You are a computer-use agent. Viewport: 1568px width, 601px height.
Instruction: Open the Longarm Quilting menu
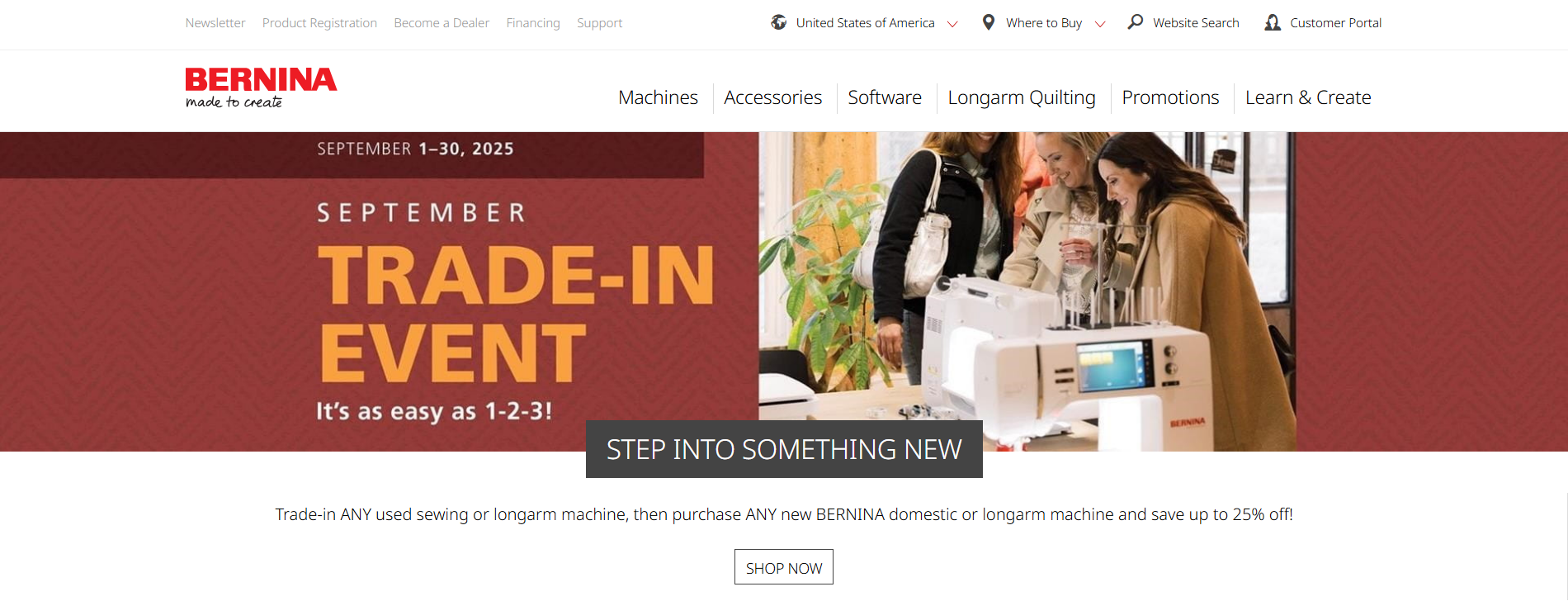1022,97
